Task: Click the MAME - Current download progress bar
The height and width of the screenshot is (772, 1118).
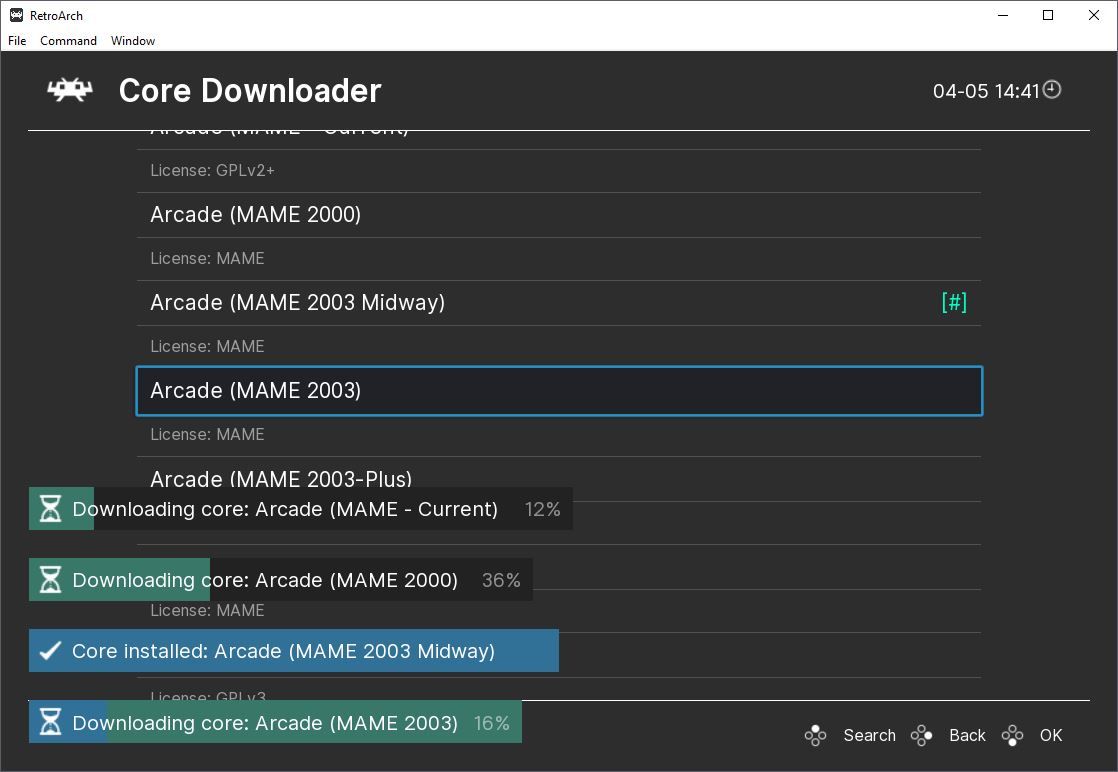Action: [x=300, y=509]
